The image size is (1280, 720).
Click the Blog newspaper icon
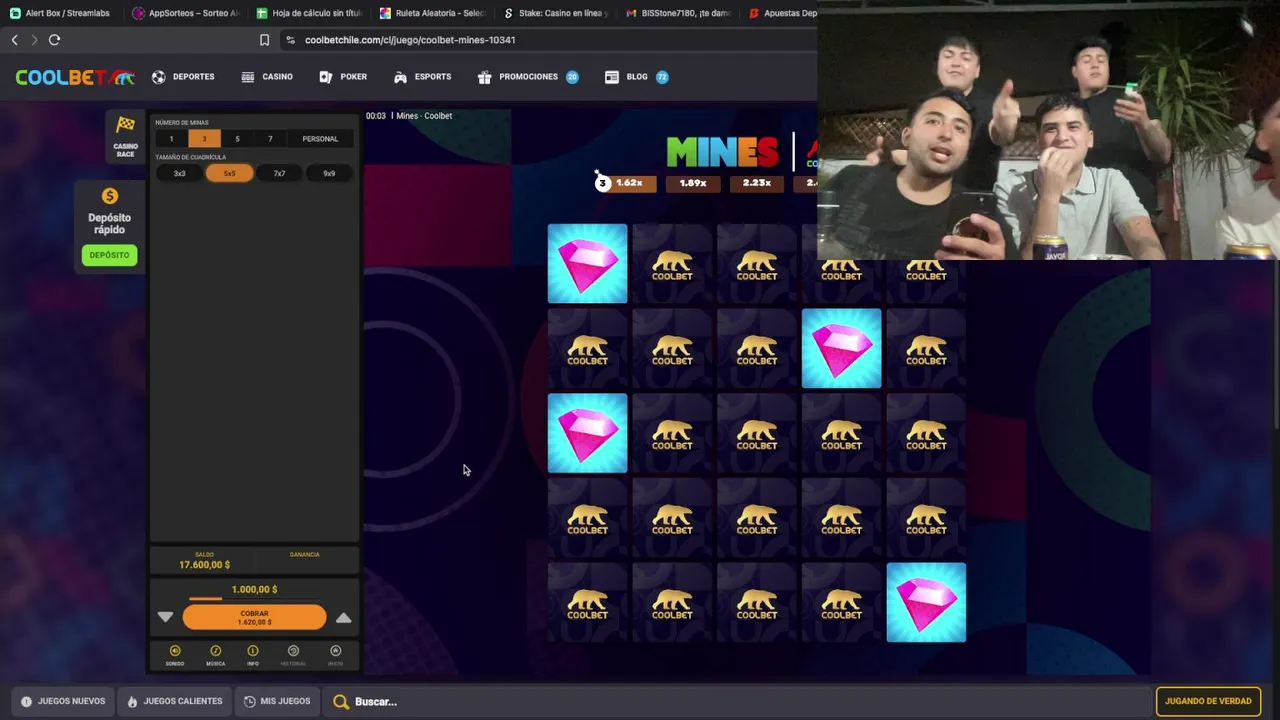coord(612,77)
